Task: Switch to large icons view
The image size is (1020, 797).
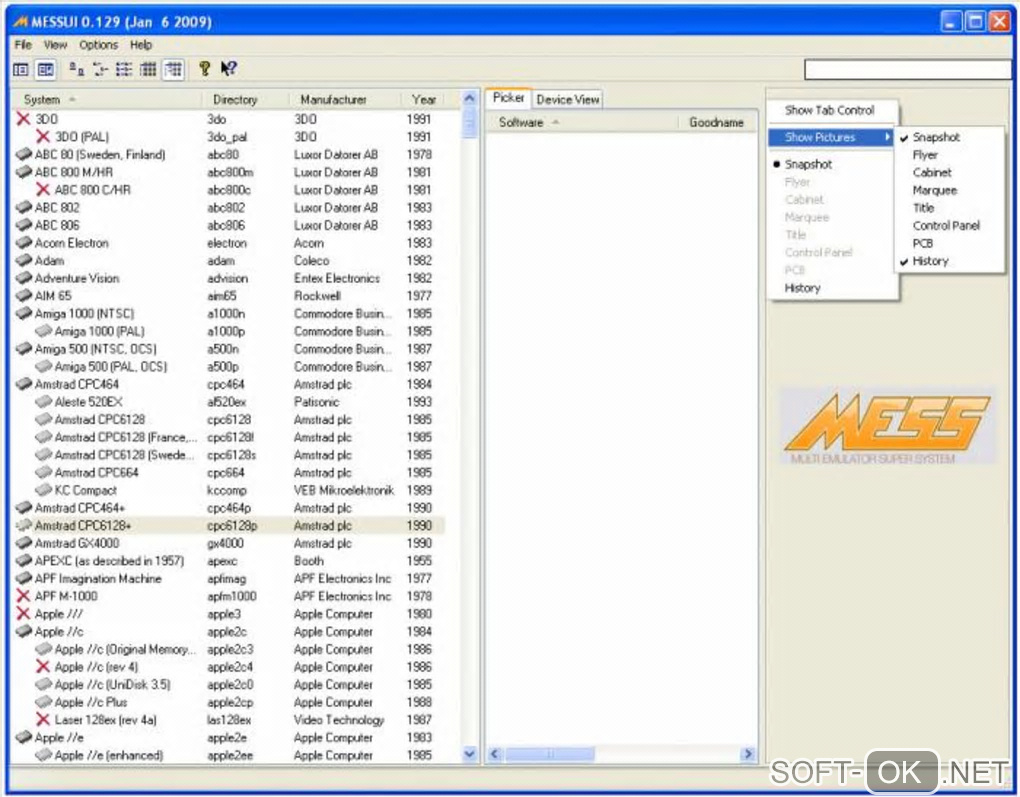Action: click(x=77, y=69)
